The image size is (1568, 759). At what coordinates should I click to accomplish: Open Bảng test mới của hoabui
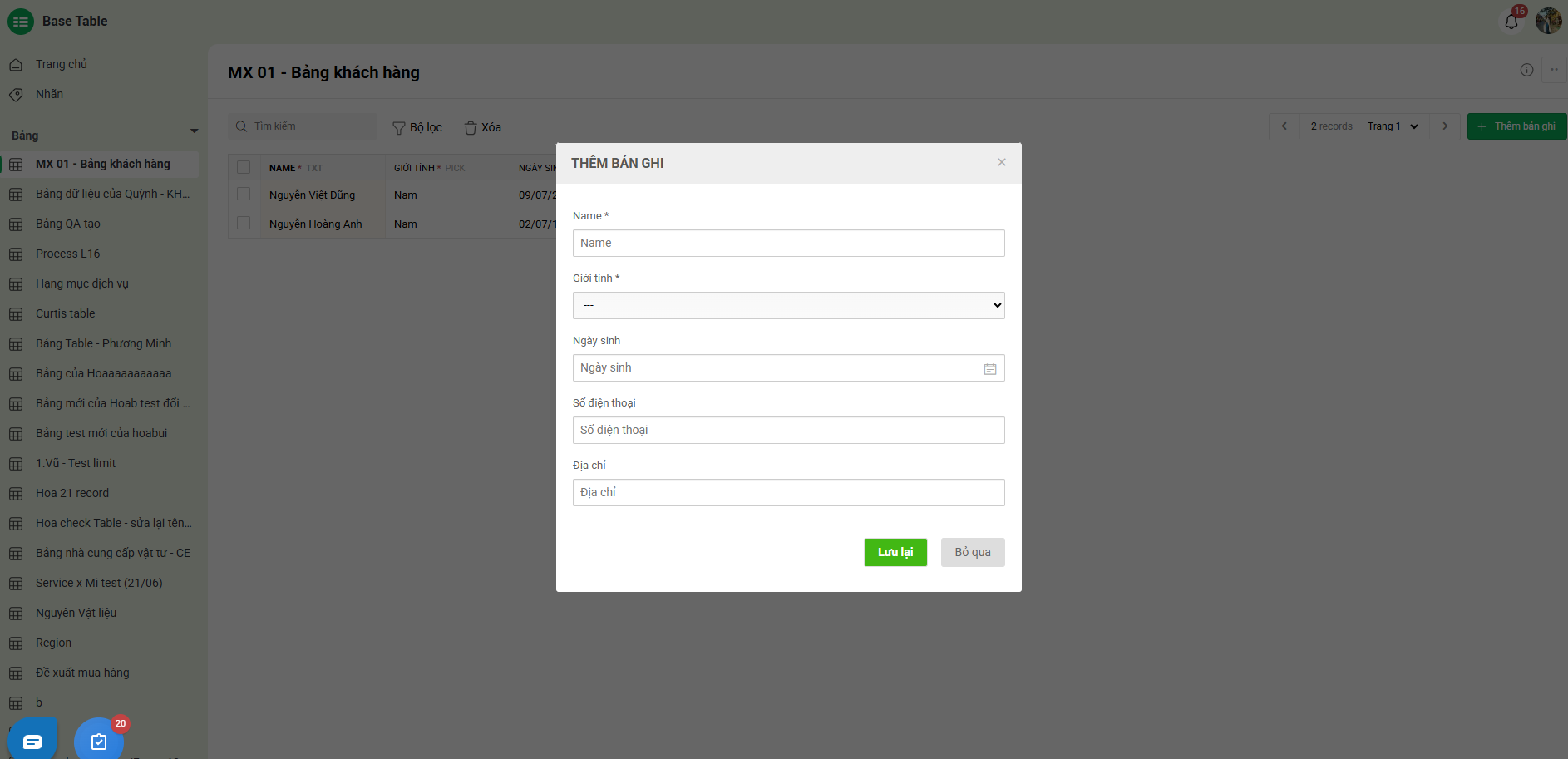click(101, 433)
